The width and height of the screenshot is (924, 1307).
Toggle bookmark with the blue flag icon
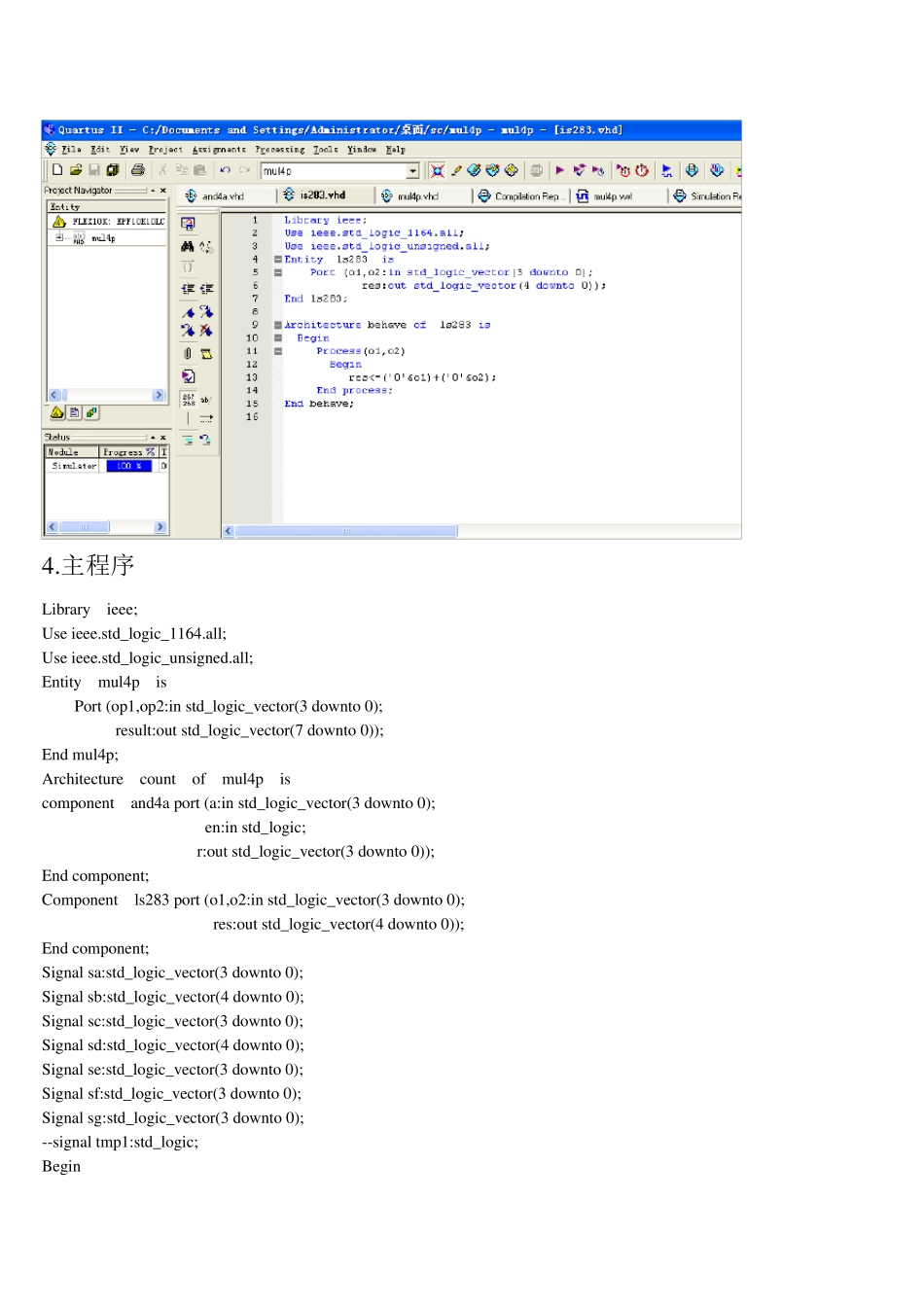click(188, 312)
